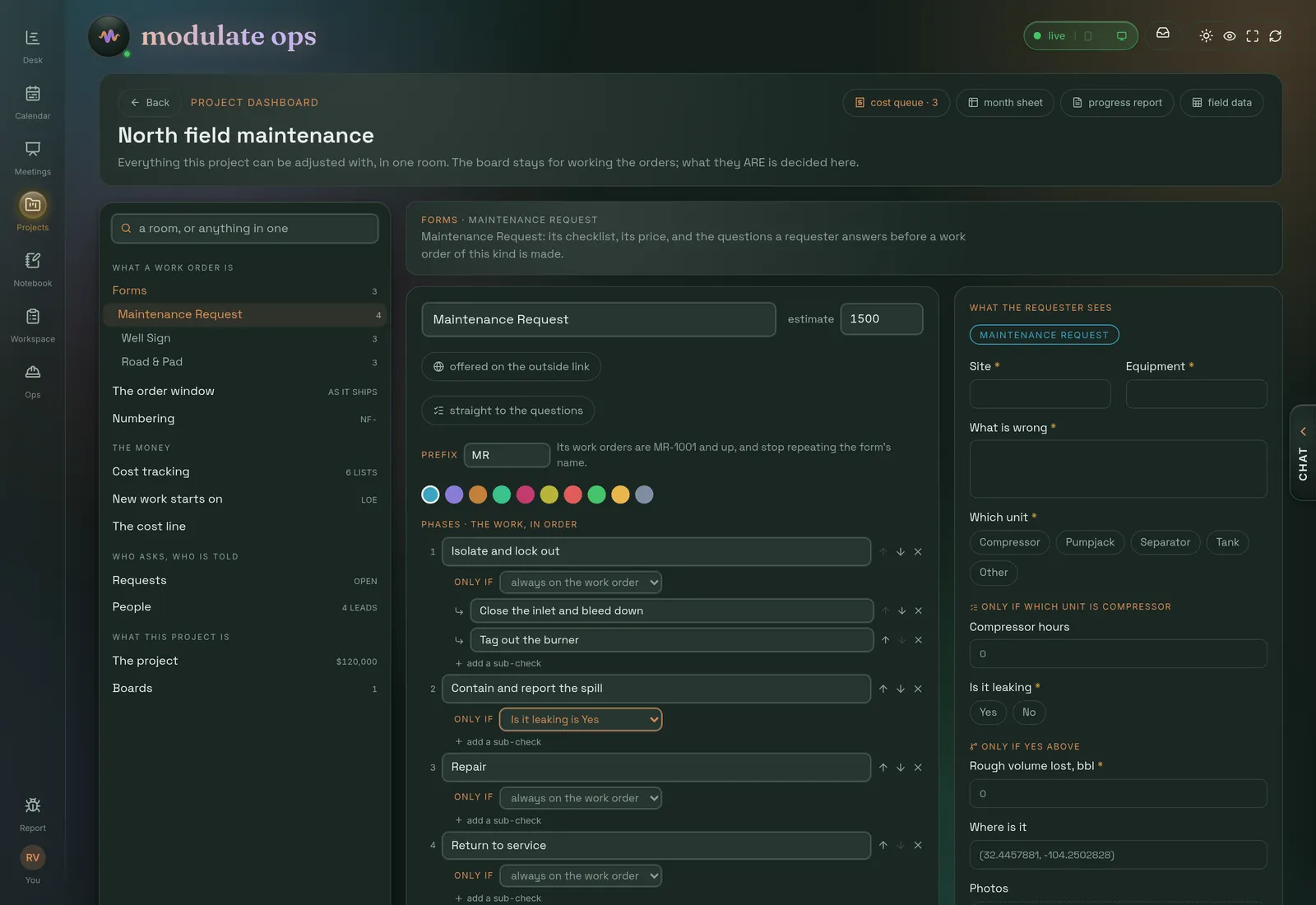Open the Notebook sidebar icon

[32, 269]
